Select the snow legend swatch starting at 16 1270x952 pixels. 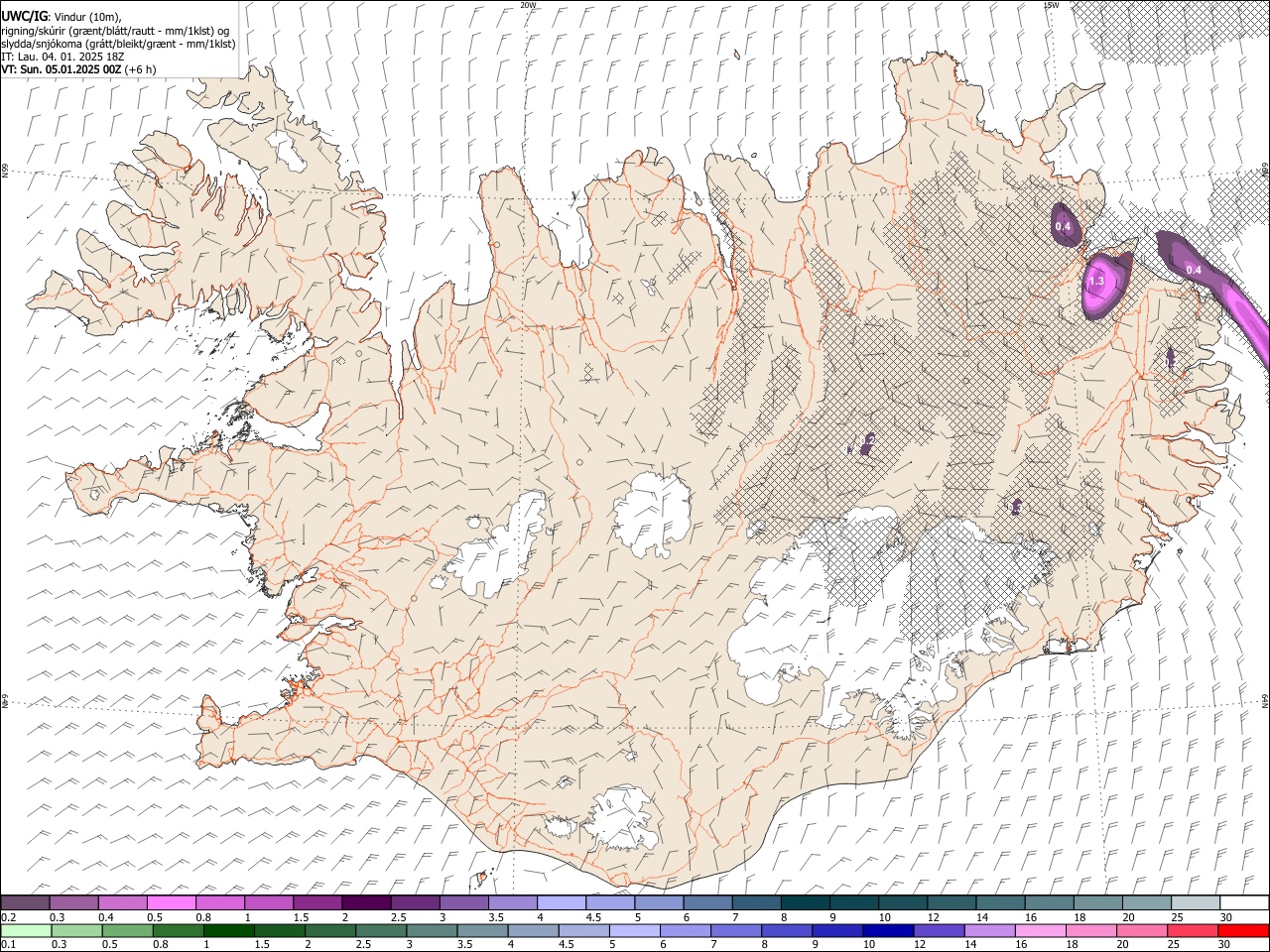[x=1049, y=903]
